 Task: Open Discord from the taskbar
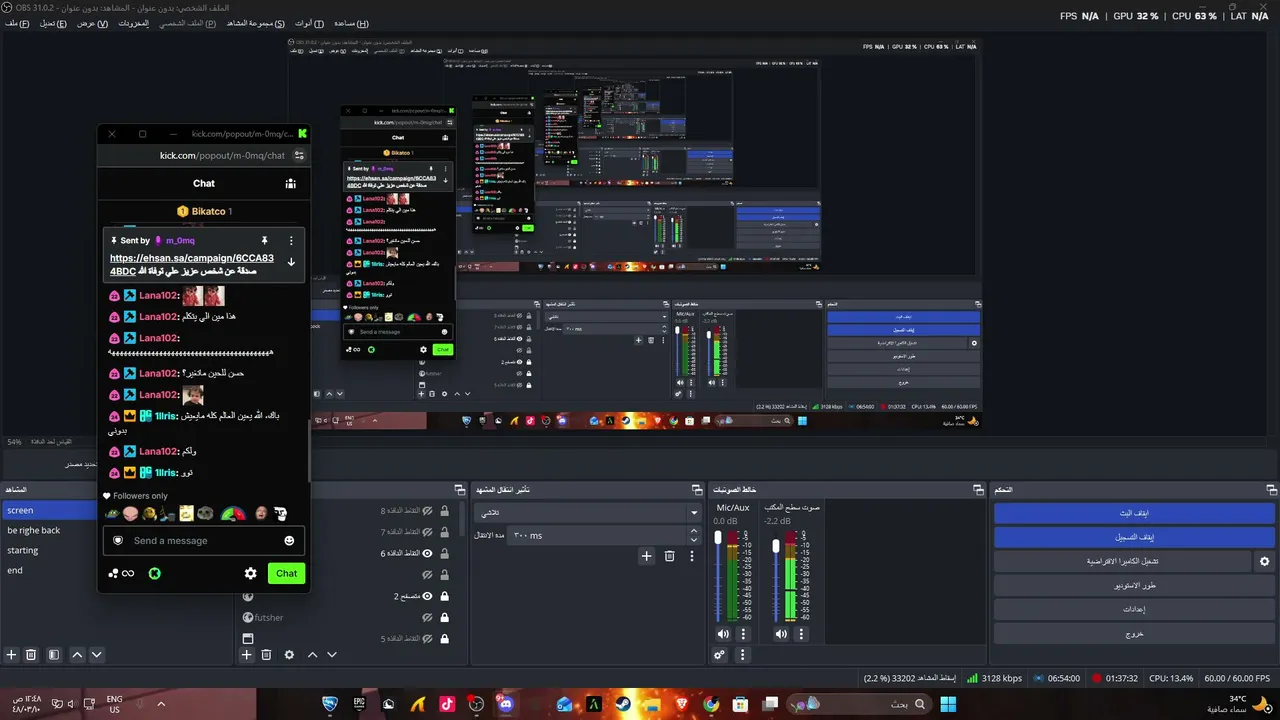point(505,704)
